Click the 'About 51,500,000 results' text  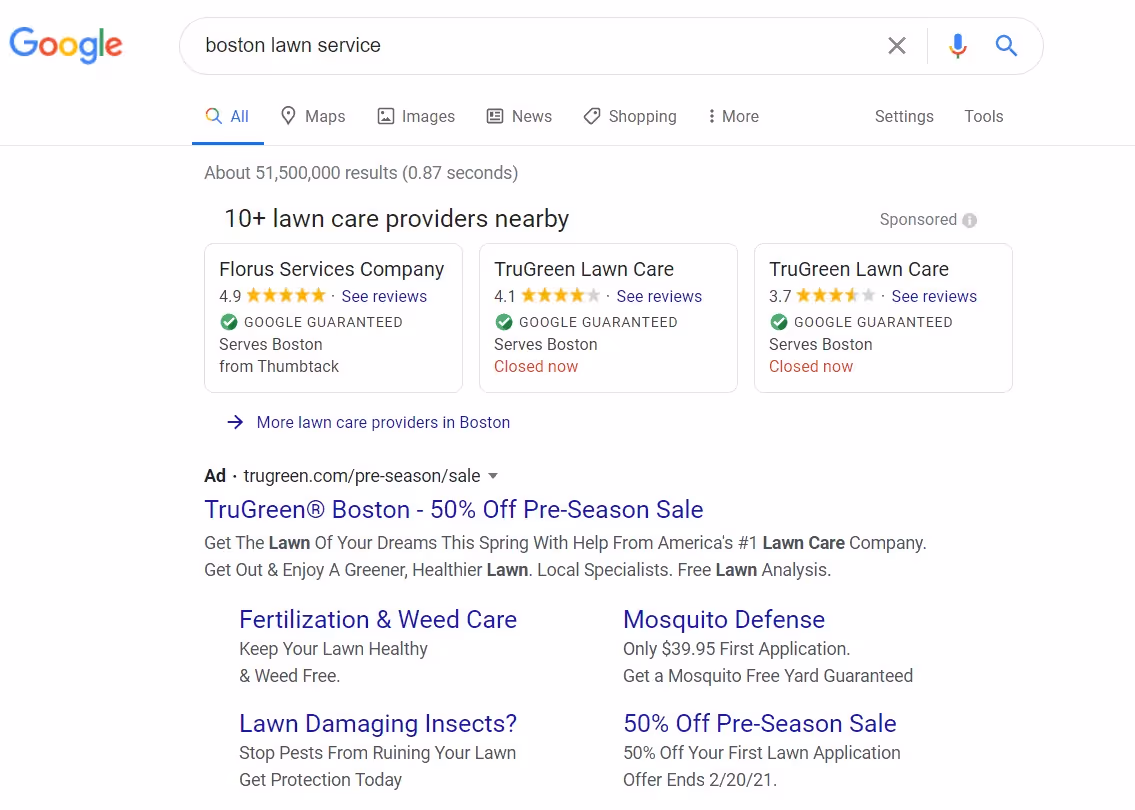coord(361,173)
